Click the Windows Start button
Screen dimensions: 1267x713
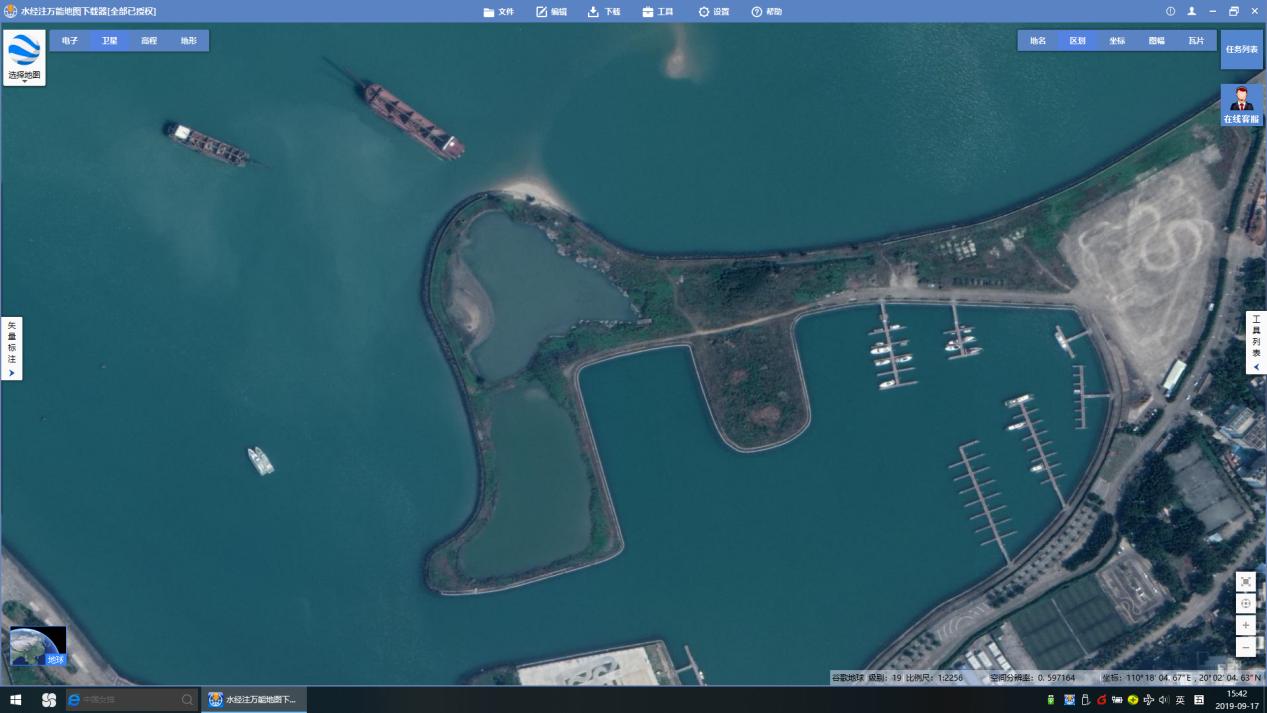pos(15,700)
